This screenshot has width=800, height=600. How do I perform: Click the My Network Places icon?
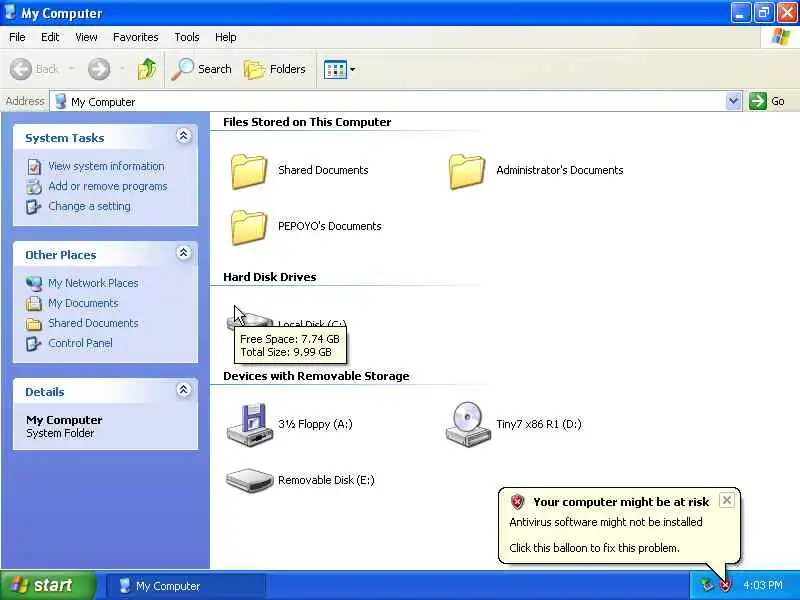click(34, 283)
